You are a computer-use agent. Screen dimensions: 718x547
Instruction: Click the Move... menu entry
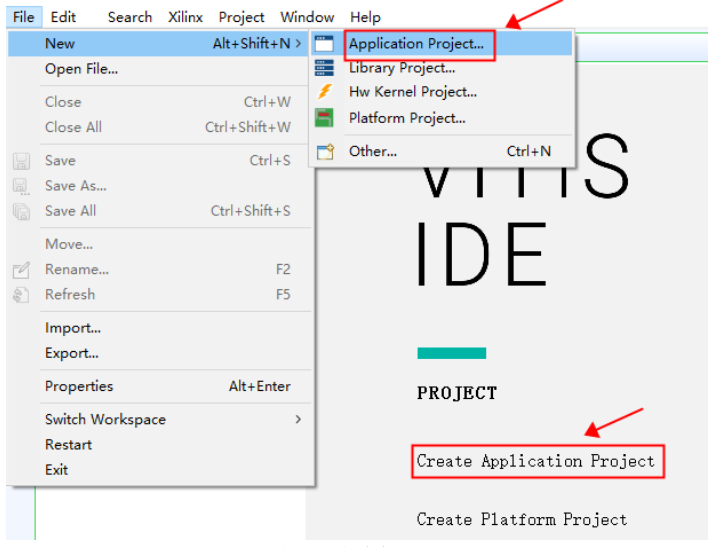coord(158,244)
